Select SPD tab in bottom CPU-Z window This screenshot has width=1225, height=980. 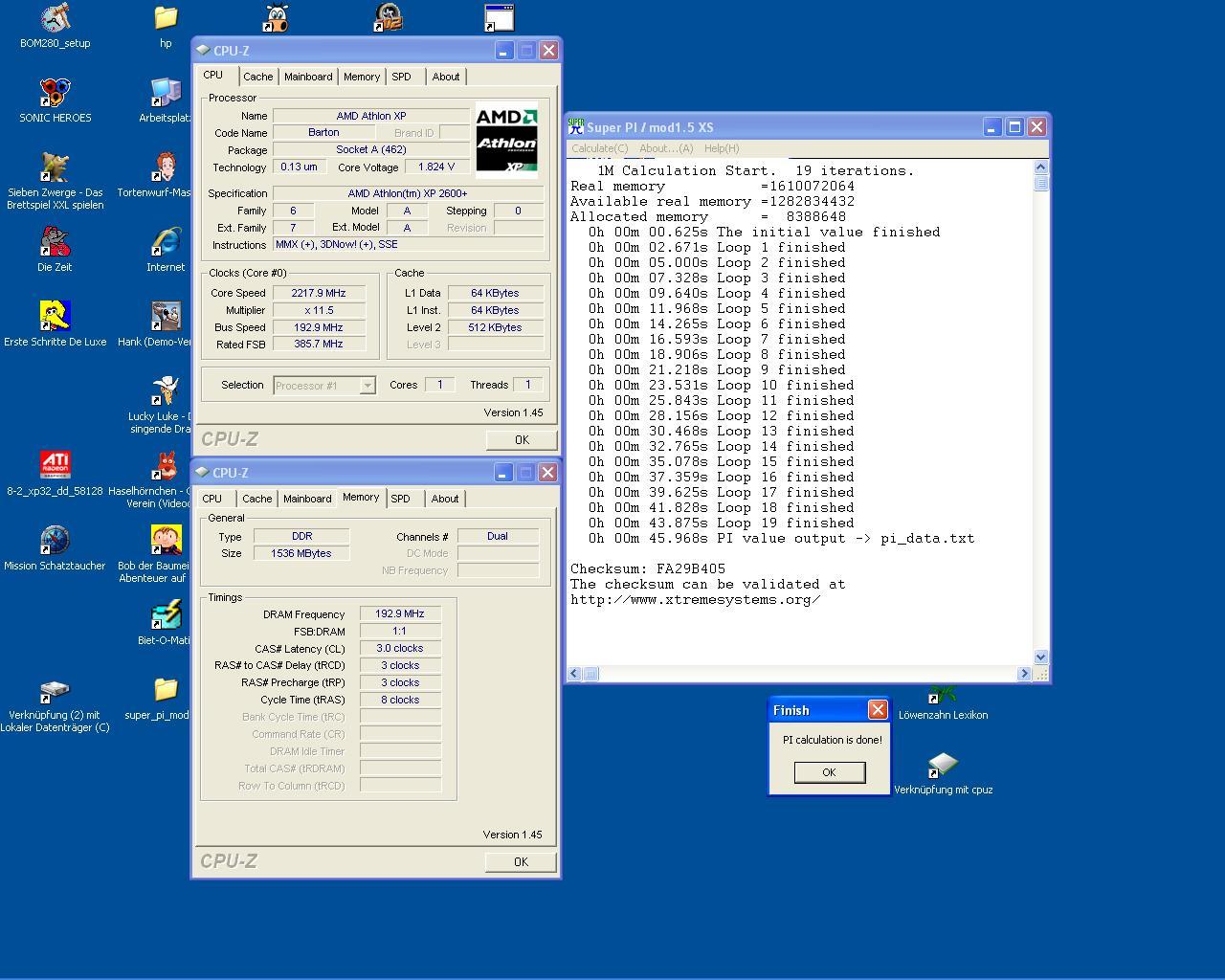point(401,499)
